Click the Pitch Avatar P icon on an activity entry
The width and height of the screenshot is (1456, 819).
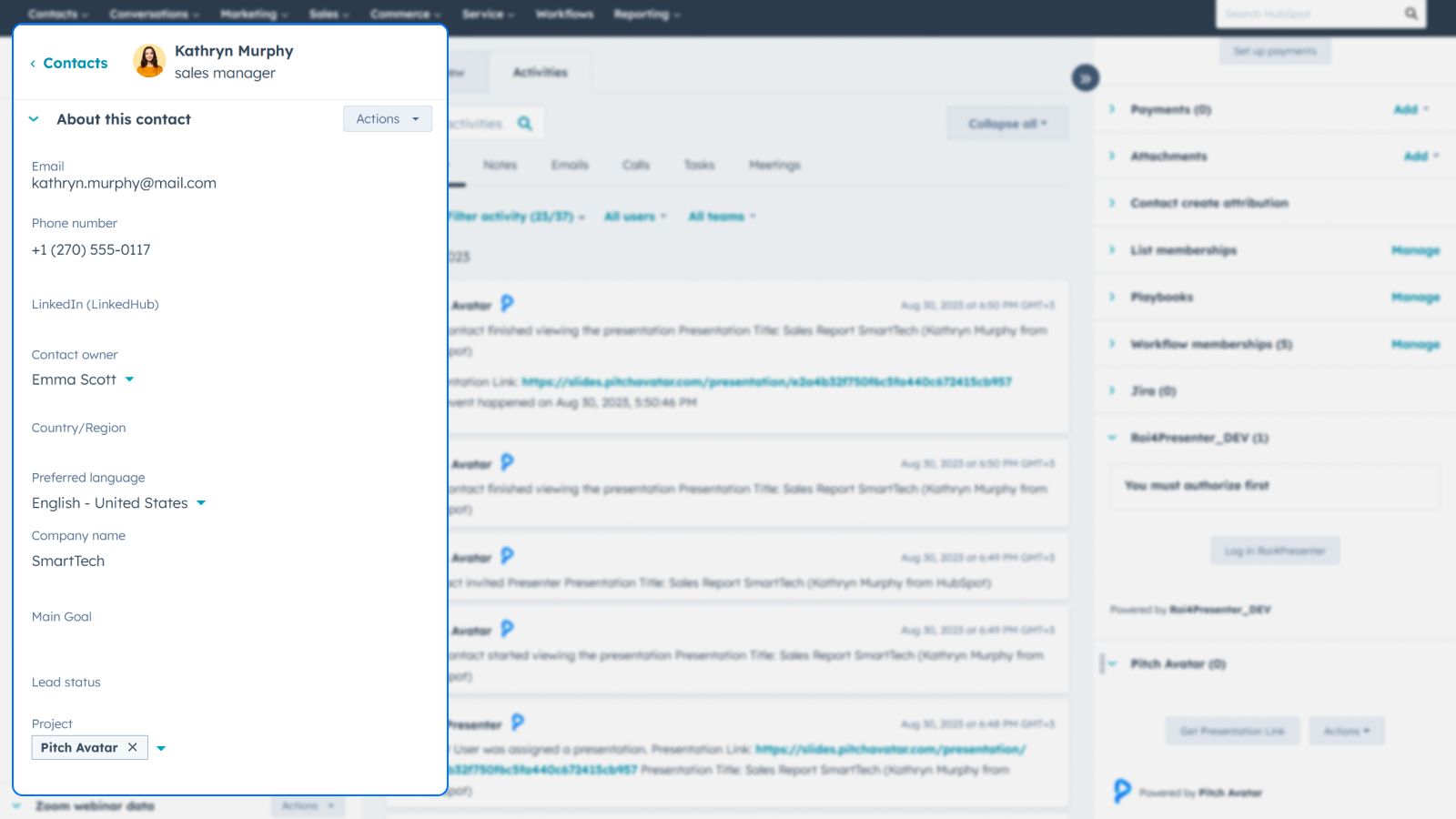pyautogui.click(x=507, y=305)
